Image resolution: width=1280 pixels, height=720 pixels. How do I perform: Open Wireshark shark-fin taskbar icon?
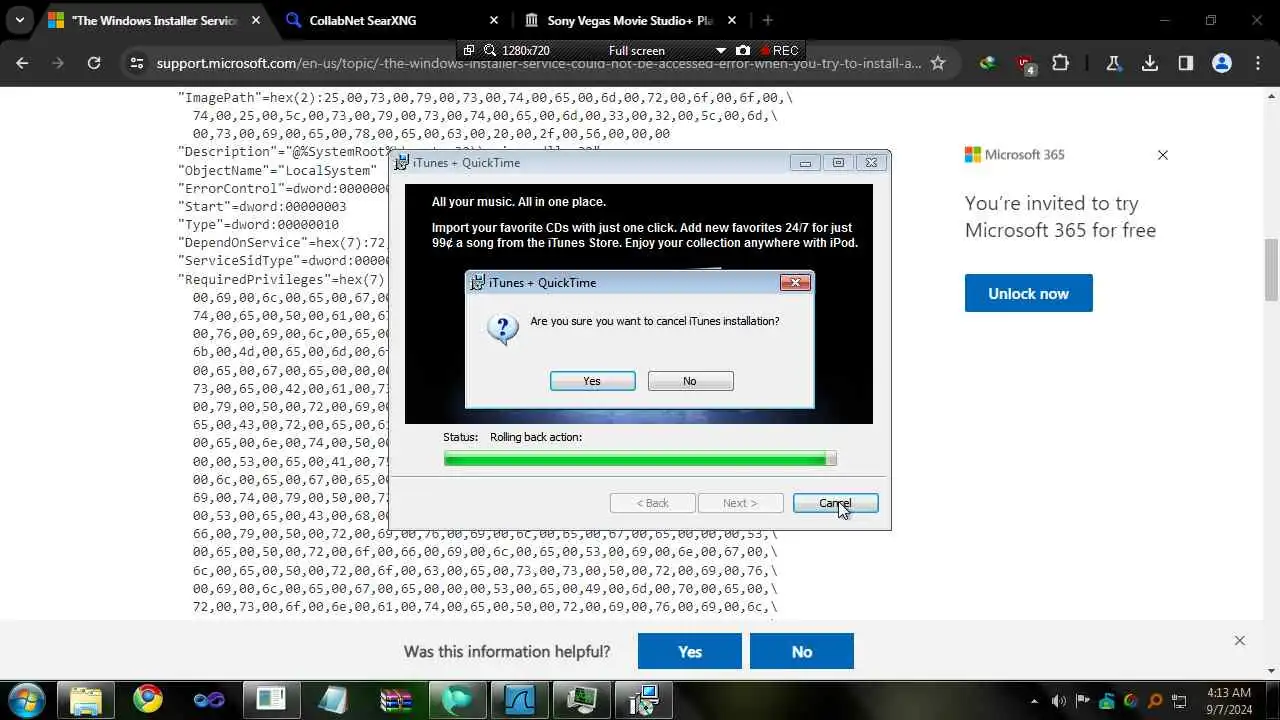[x=520, y=699]
